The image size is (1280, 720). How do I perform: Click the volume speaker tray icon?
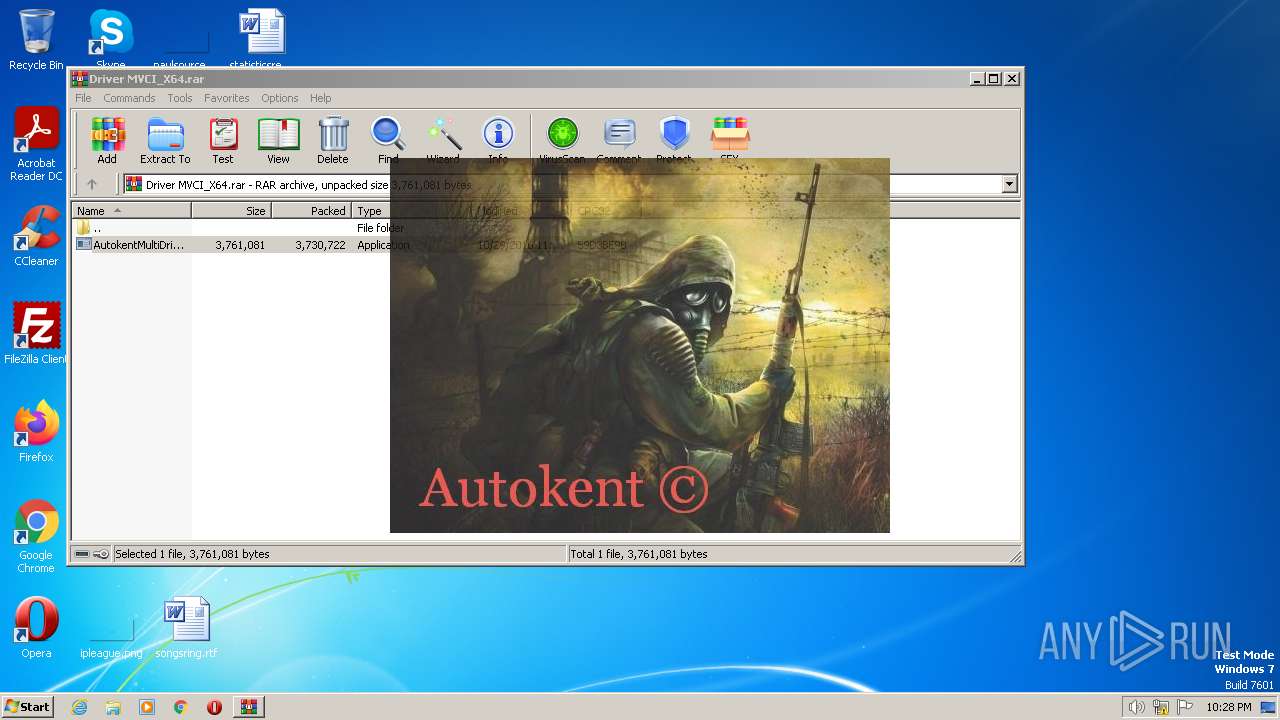tap(1136, 707)
